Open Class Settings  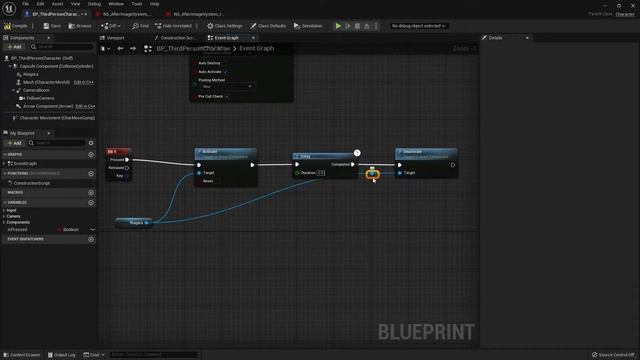click(224, 26)
